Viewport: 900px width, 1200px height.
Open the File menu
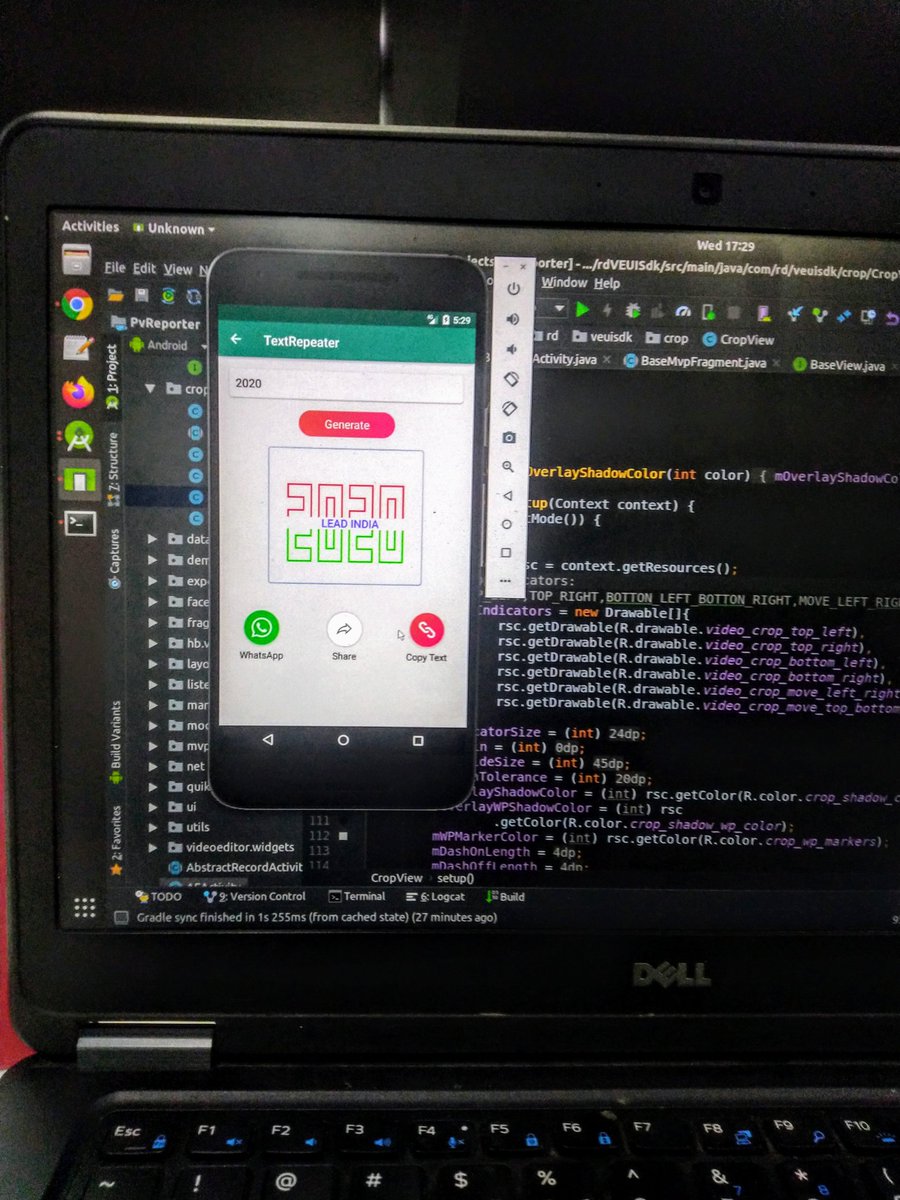(x=115, y=268)
